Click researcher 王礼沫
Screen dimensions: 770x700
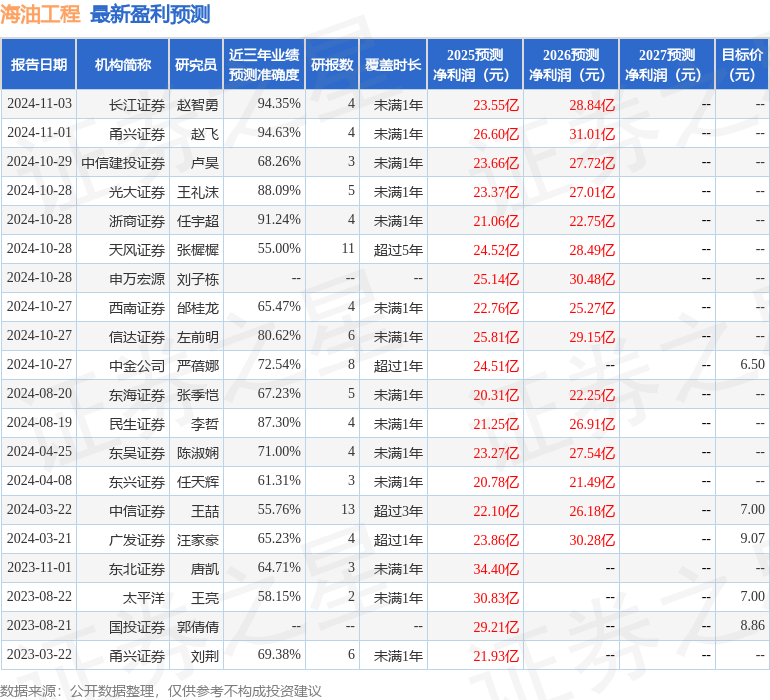197,192
